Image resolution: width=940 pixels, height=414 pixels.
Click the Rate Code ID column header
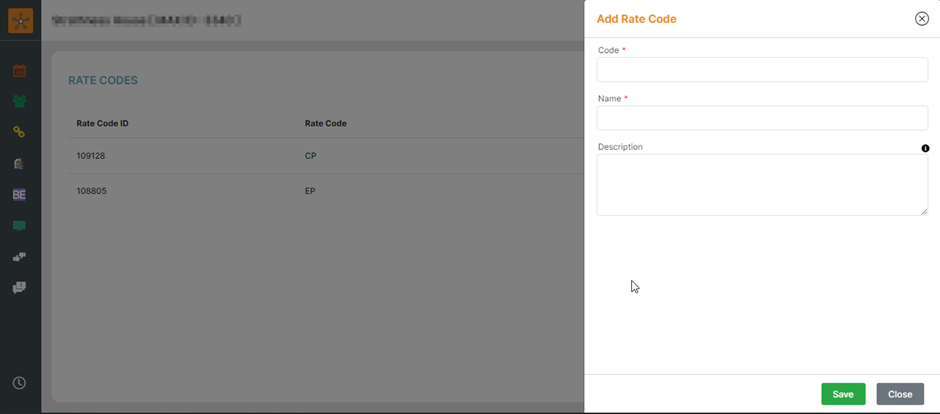(x=102, y=123)
